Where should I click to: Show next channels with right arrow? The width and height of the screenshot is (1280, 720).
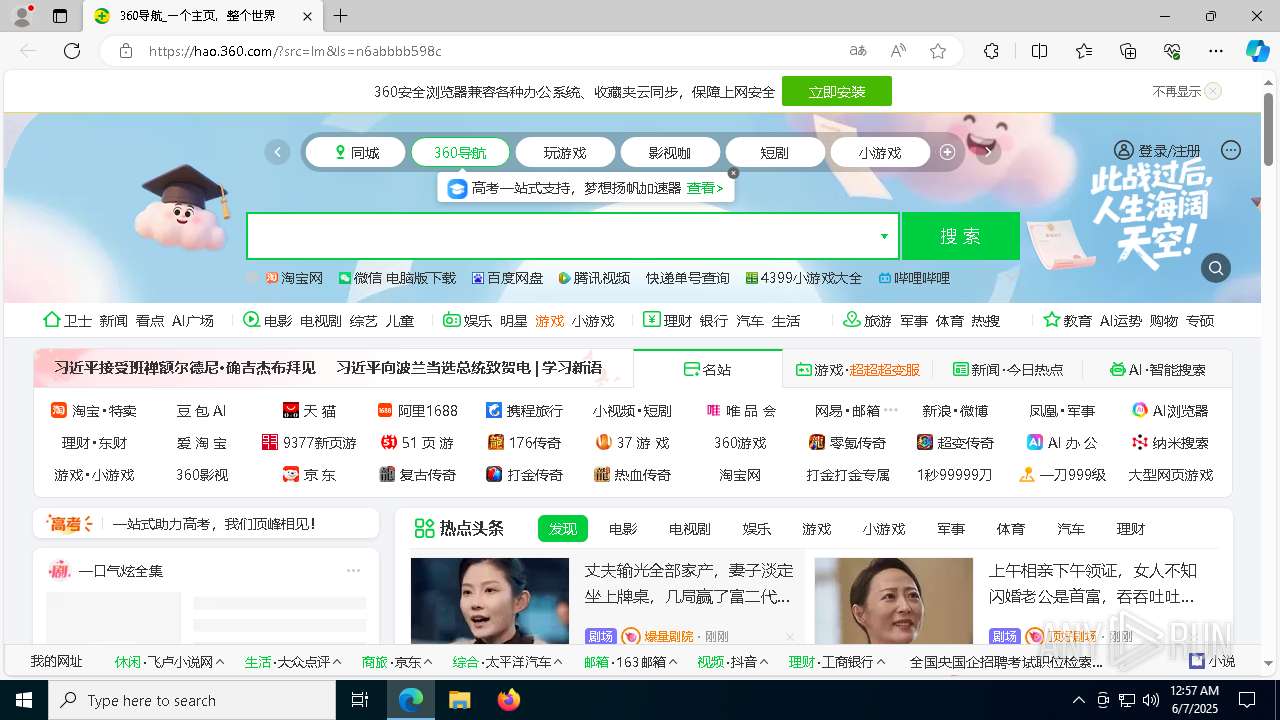(988, 152)
